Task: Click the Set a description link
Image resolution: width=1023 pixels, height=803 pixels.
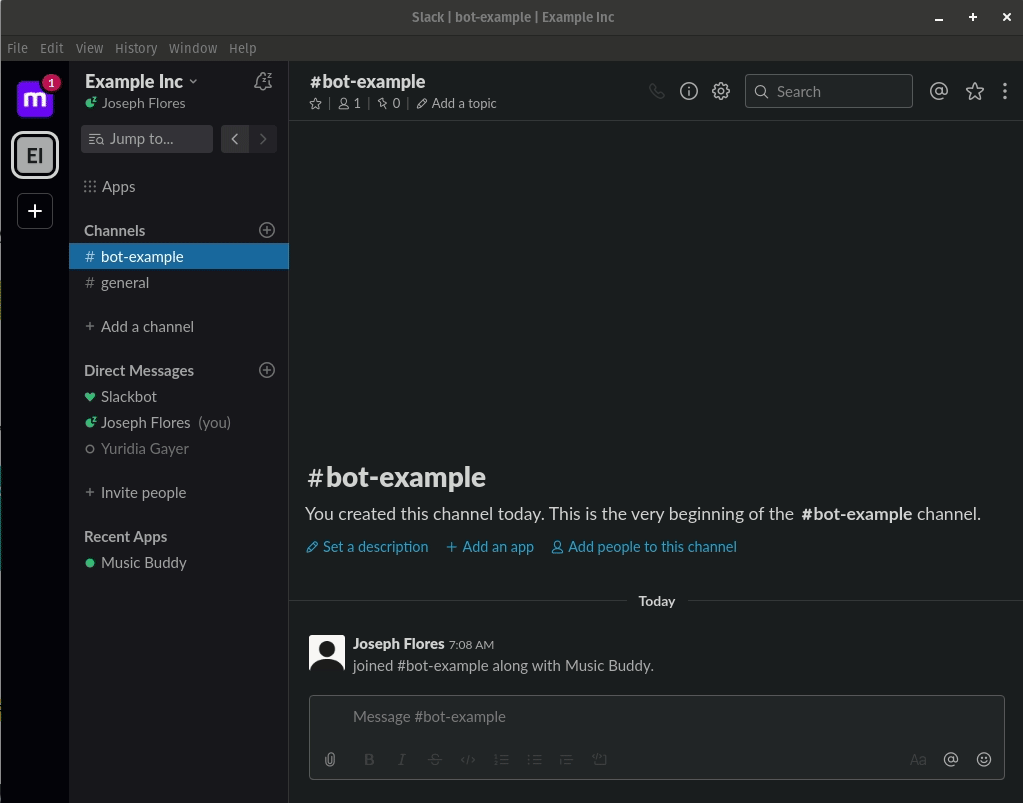Action: (x=367, y=547)
